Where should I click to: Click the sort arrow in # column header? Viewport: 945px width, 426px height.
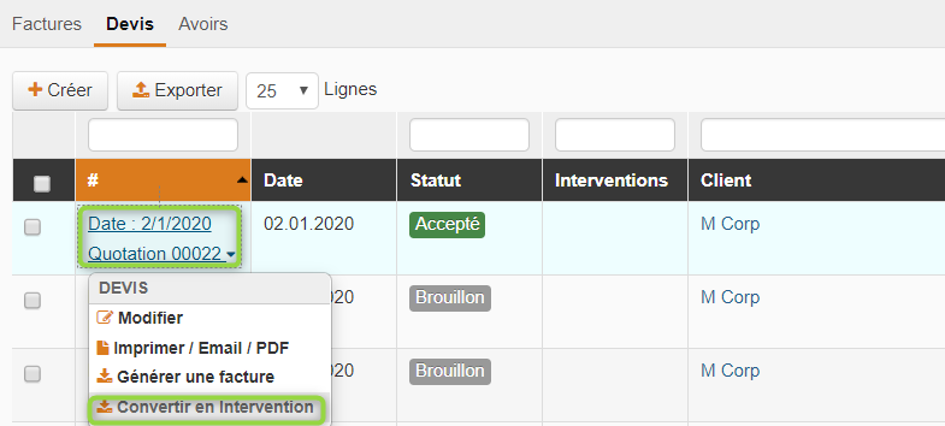(x=242, y=180)
